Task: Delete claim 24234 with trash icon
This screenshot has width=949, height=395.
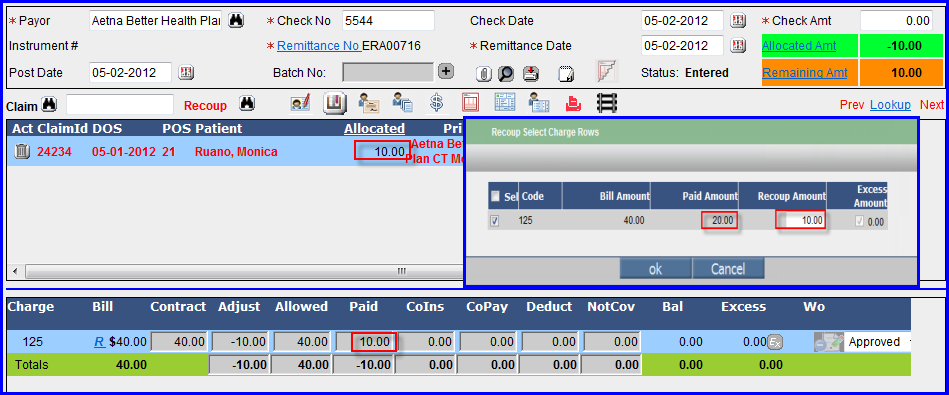Action: click(21, 151)
